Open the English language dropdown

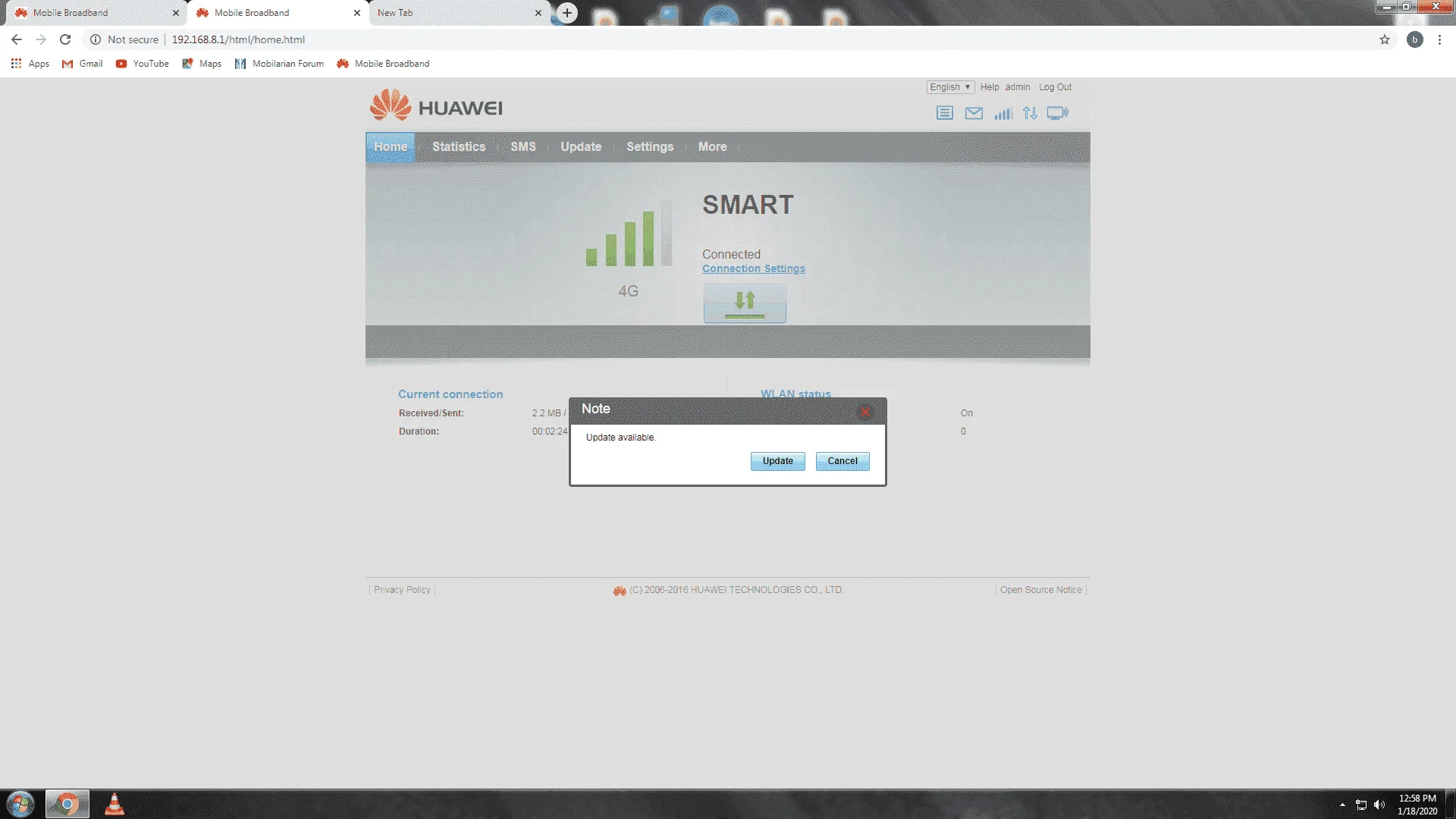[950, 87]
